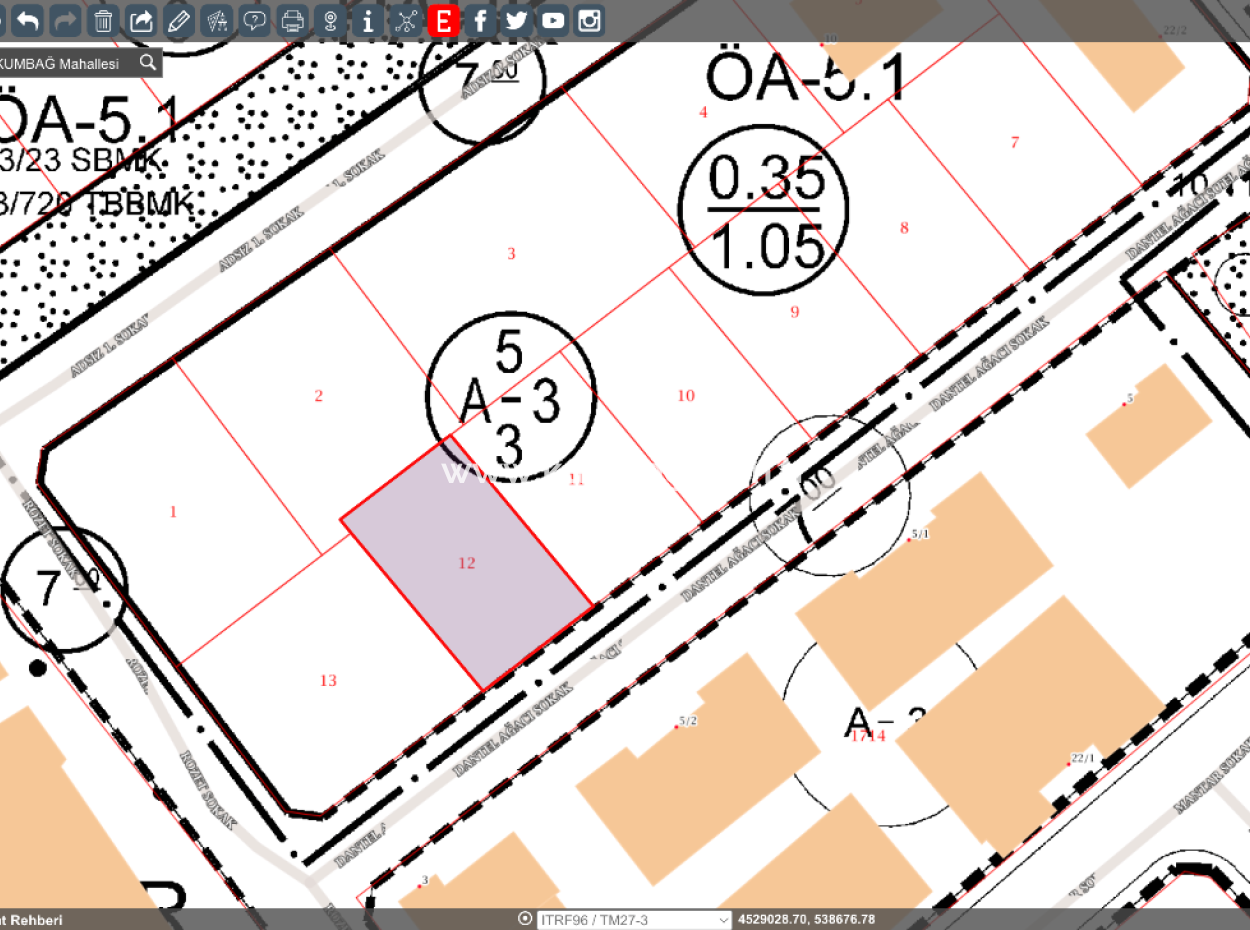Click the location pin marker tool
This screenshot has width=1250, height=930.
[330, 20]
